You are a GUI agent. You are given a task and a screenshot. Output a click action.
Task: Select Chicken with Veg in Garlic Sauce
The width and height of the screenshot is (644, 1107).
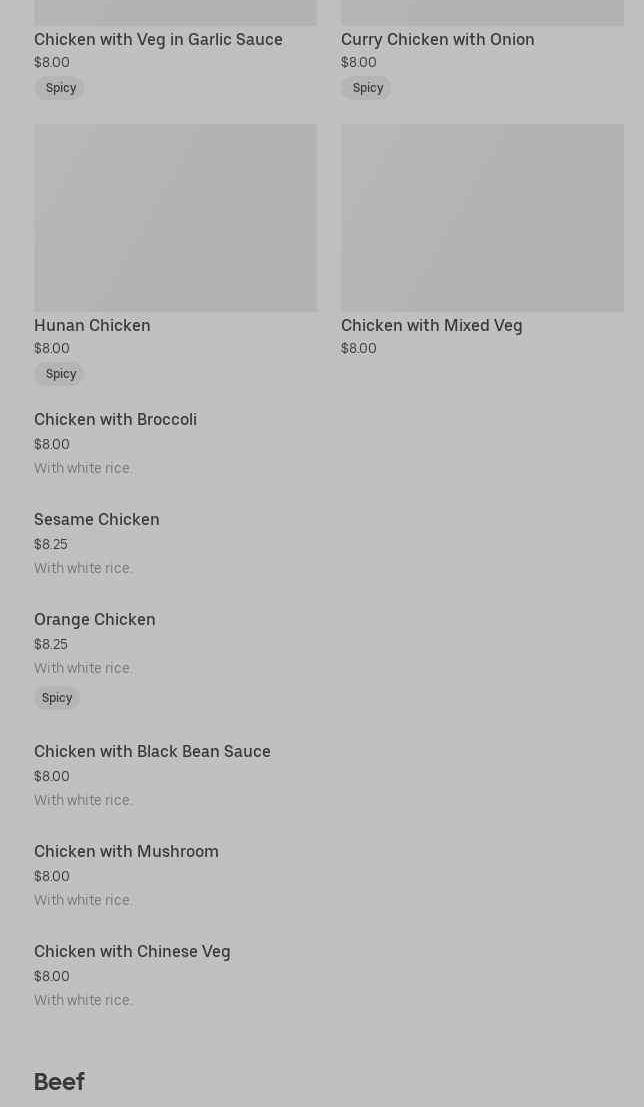158,40
